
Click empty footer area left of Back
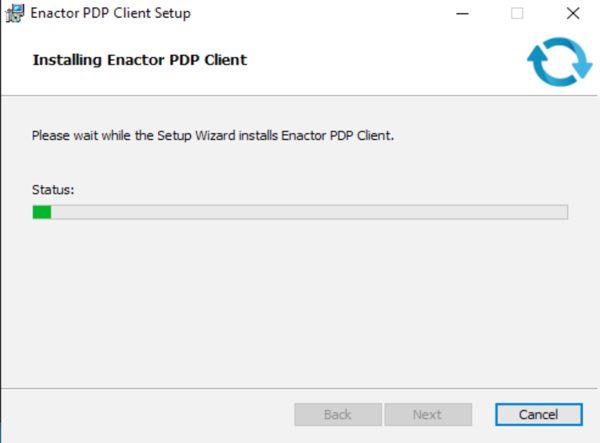coord(150,414)
